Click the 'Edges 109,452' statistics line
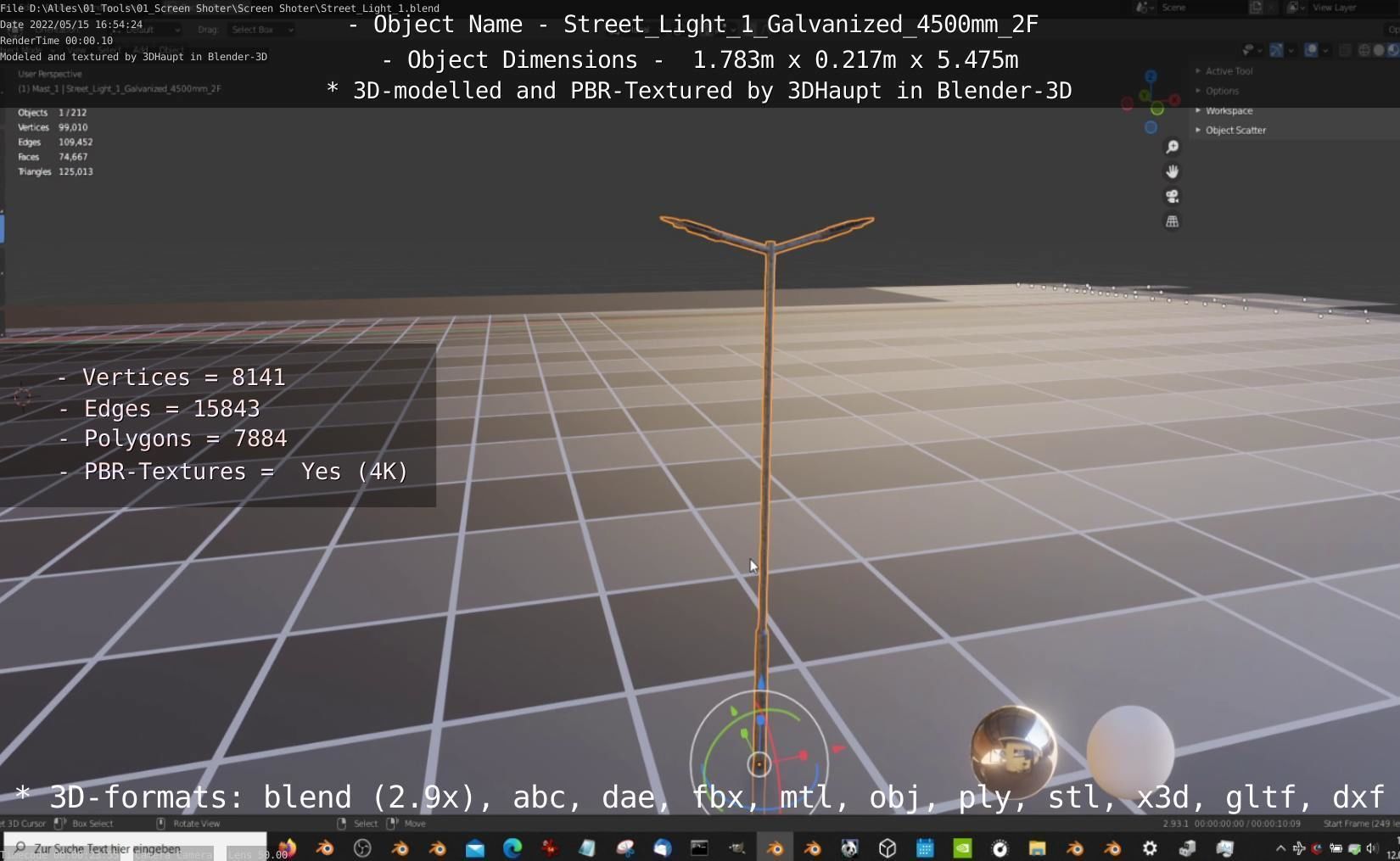 55,142
